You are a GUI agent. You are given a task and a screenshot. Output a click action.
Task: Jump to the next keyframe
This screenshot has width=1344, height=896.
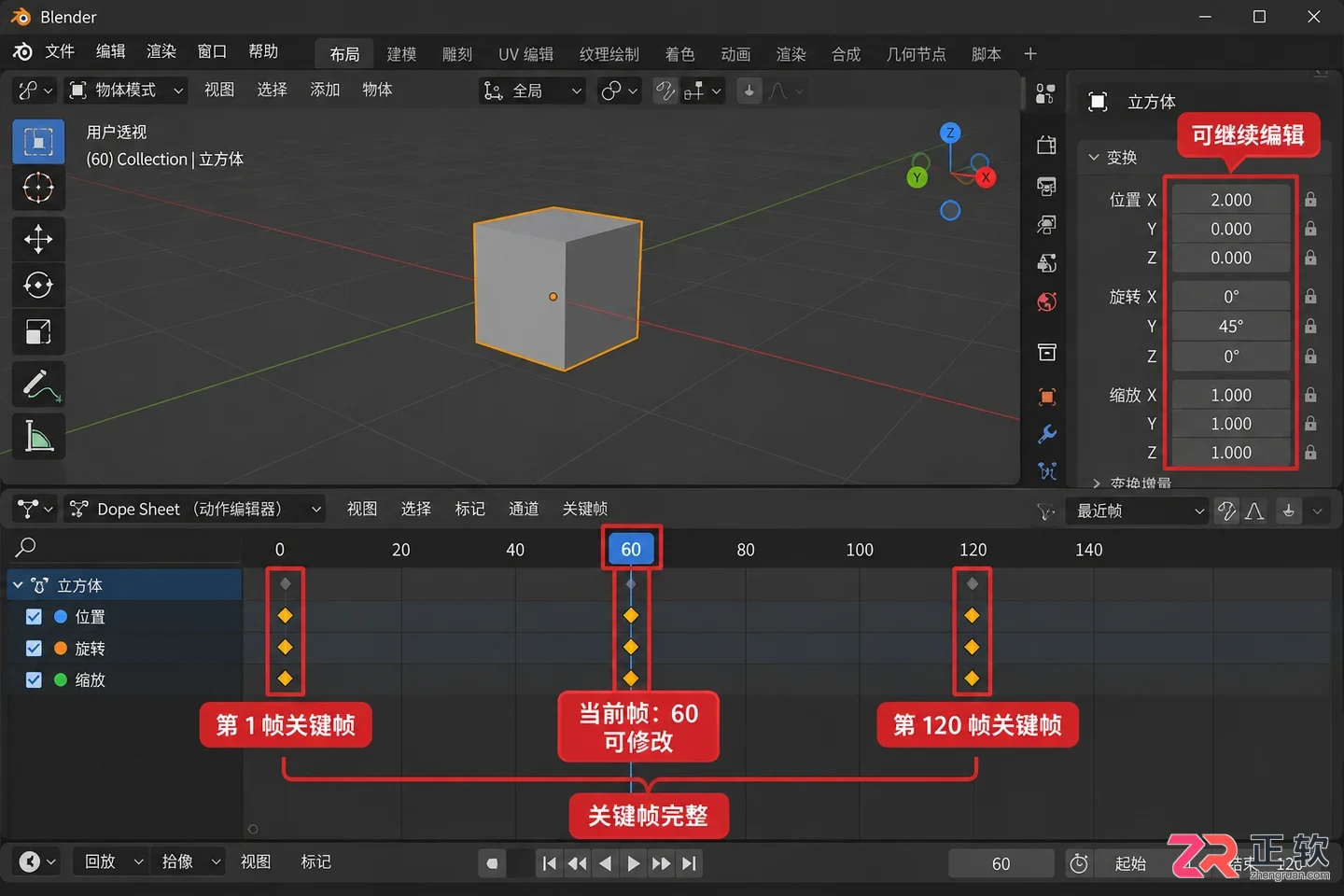[x=661, y=863]
